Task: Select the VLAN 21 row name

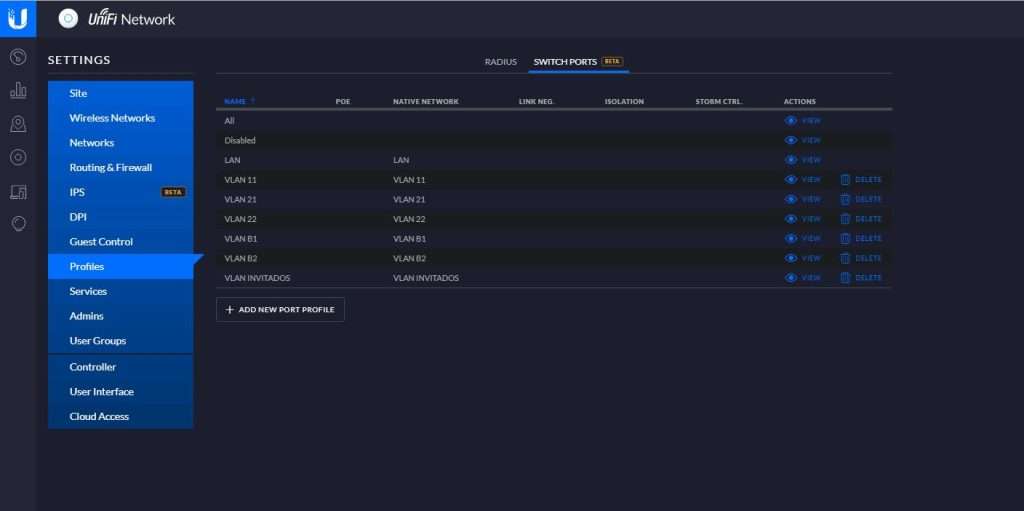Action: [x=240, y=199]
